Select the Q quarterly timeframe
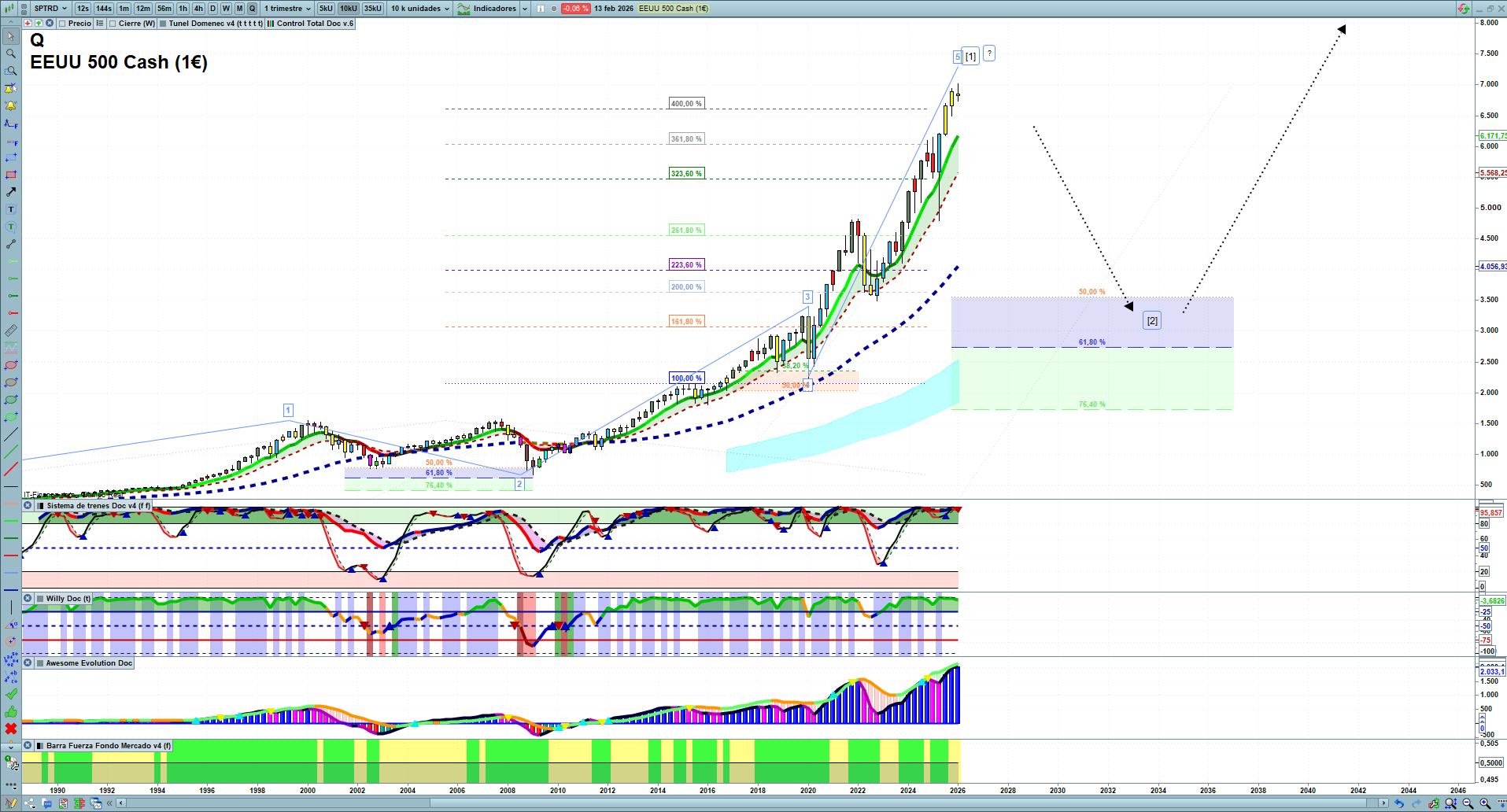Viewport: 1507px width, 812px height. point(253,9)
